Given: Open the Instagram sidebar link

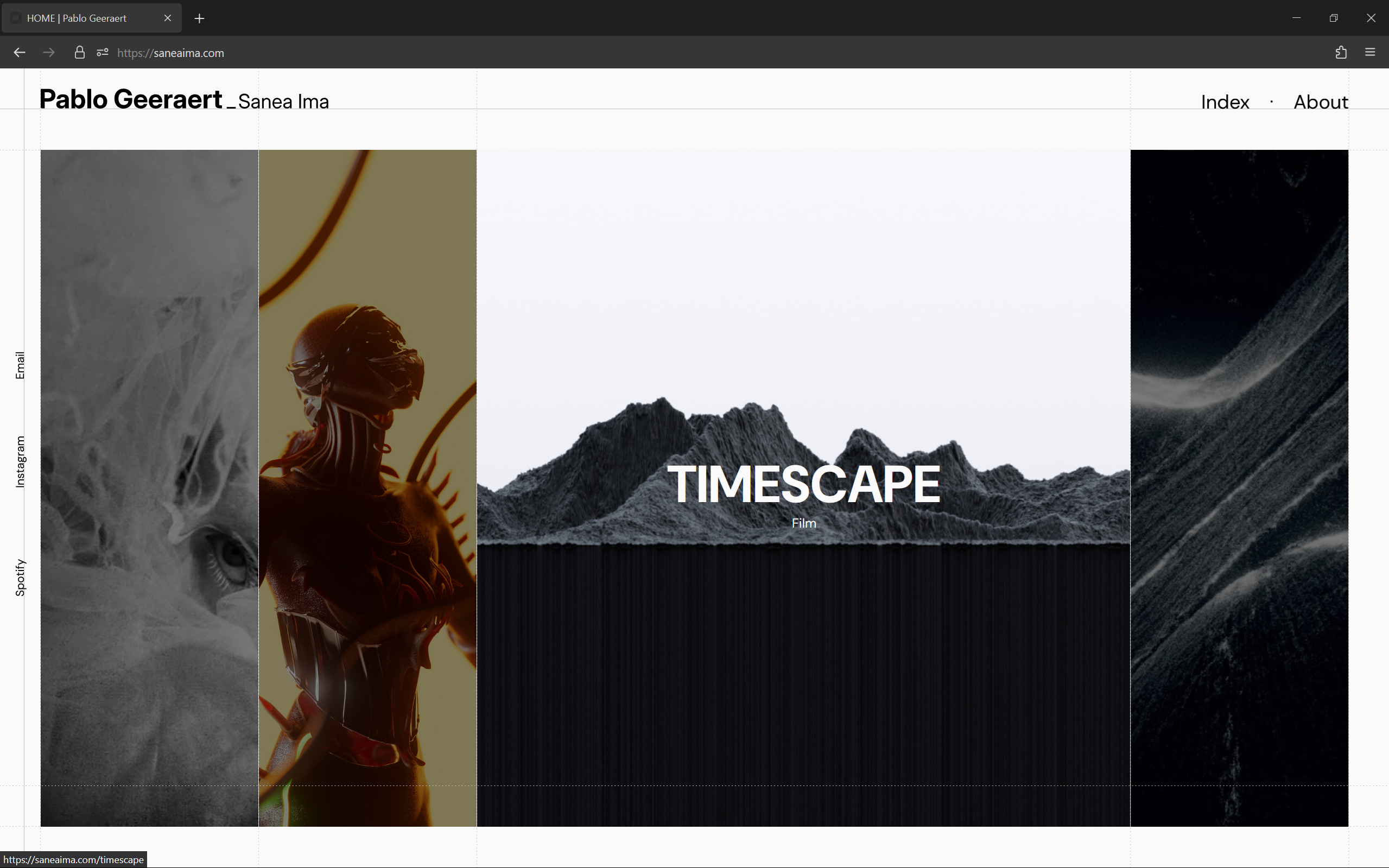Looking at the screenshot, I should point(20,461).
